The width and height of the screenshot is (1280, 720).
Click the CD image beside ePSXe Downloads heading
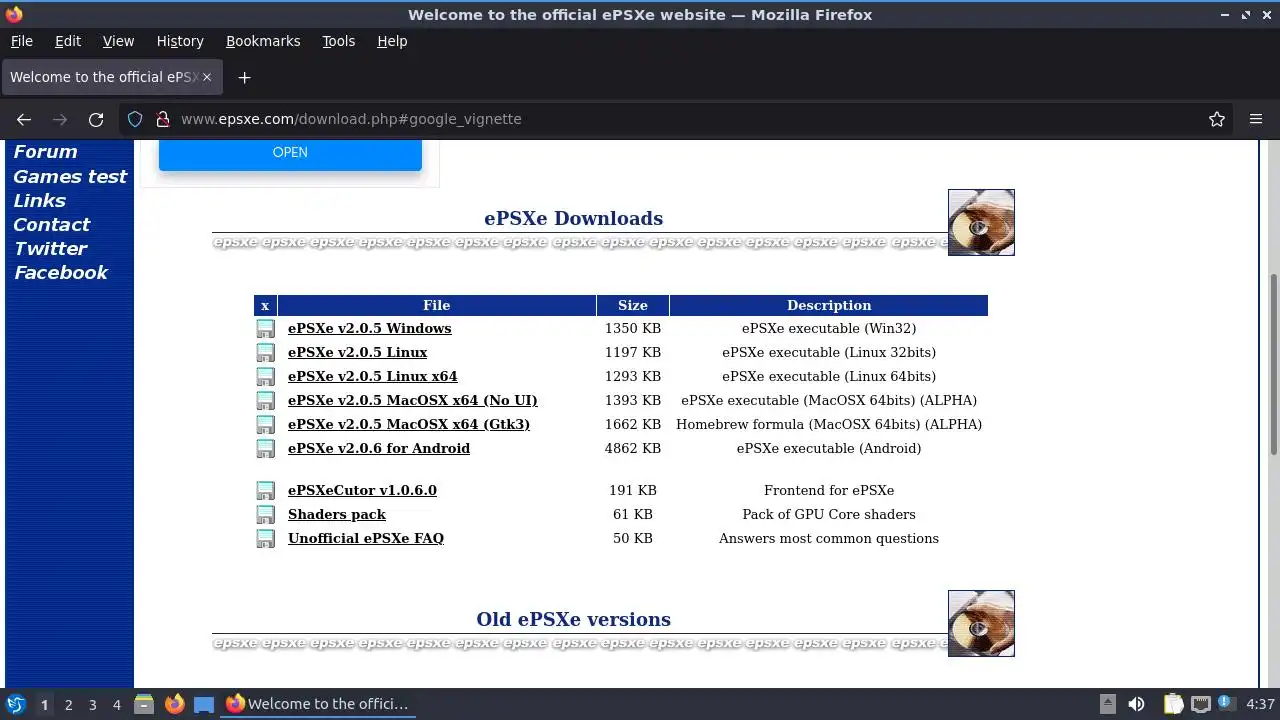(981, 222)
